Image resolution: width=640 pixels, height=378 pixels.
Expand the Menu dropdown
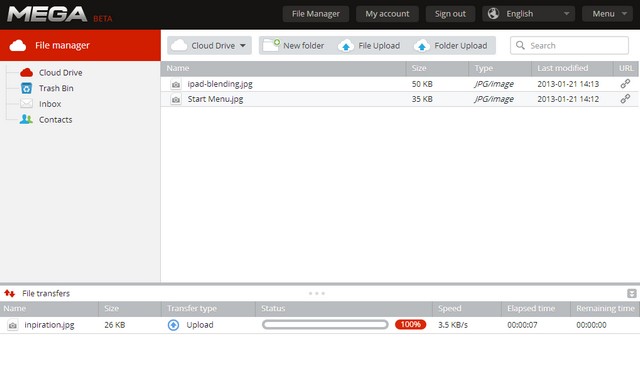pos(607,14)
